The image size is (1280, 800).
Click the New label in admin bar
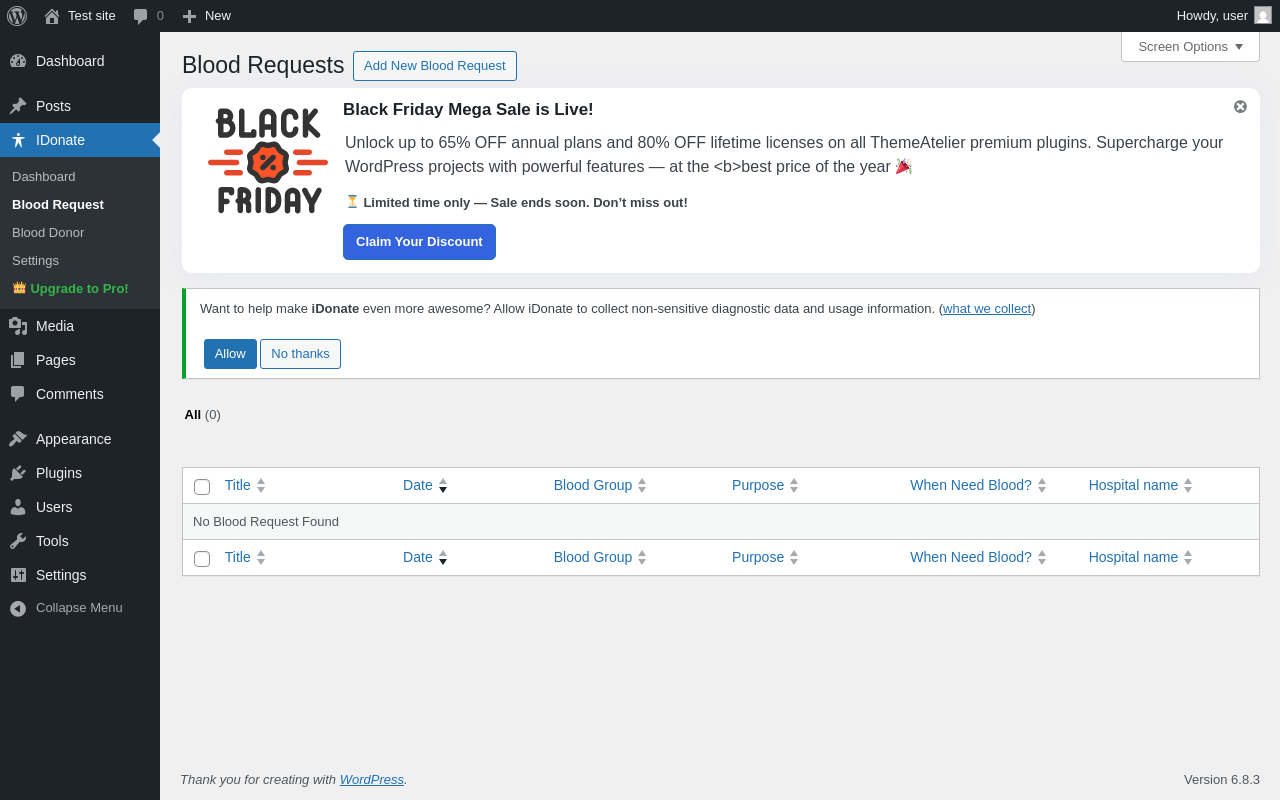point(218,16)
